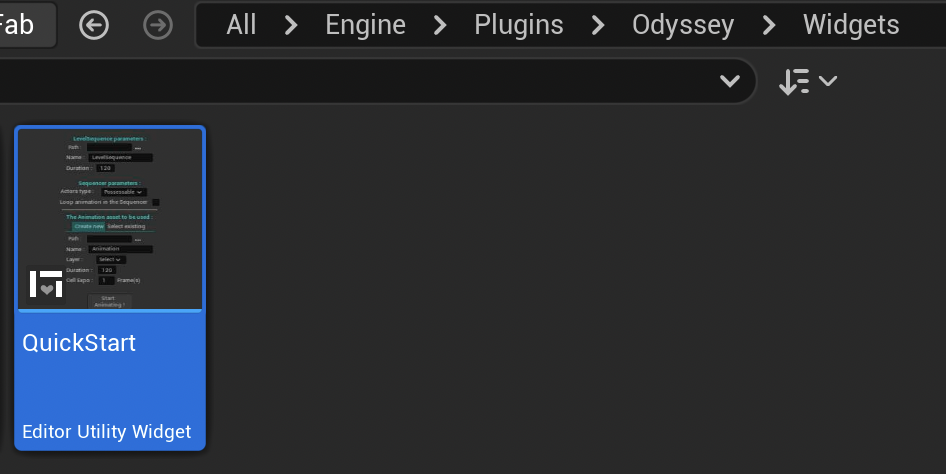
Task: Select the Odyssey breadcrumb folder
Action: (x=683, y=25)
